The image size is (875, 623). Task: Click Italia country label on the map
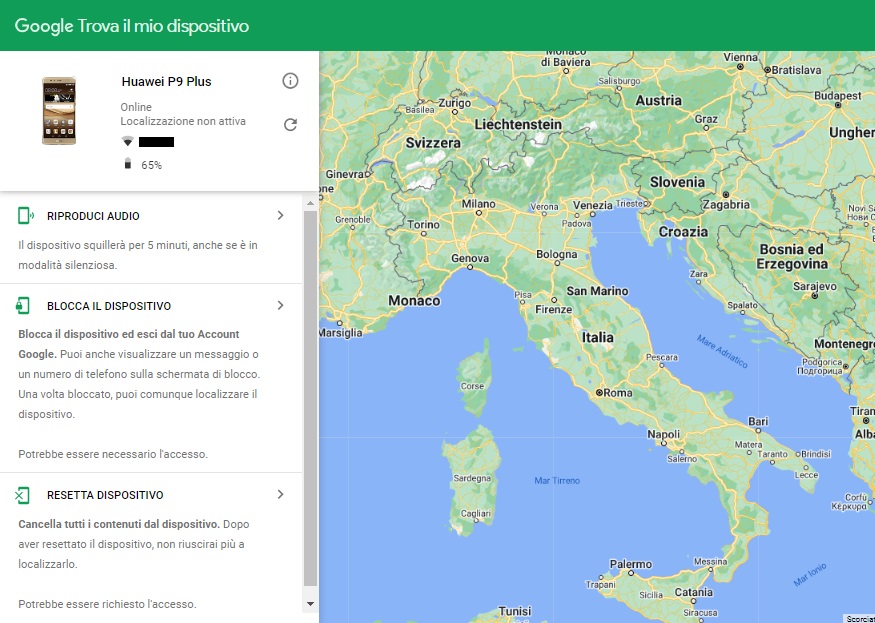(598, 338)
